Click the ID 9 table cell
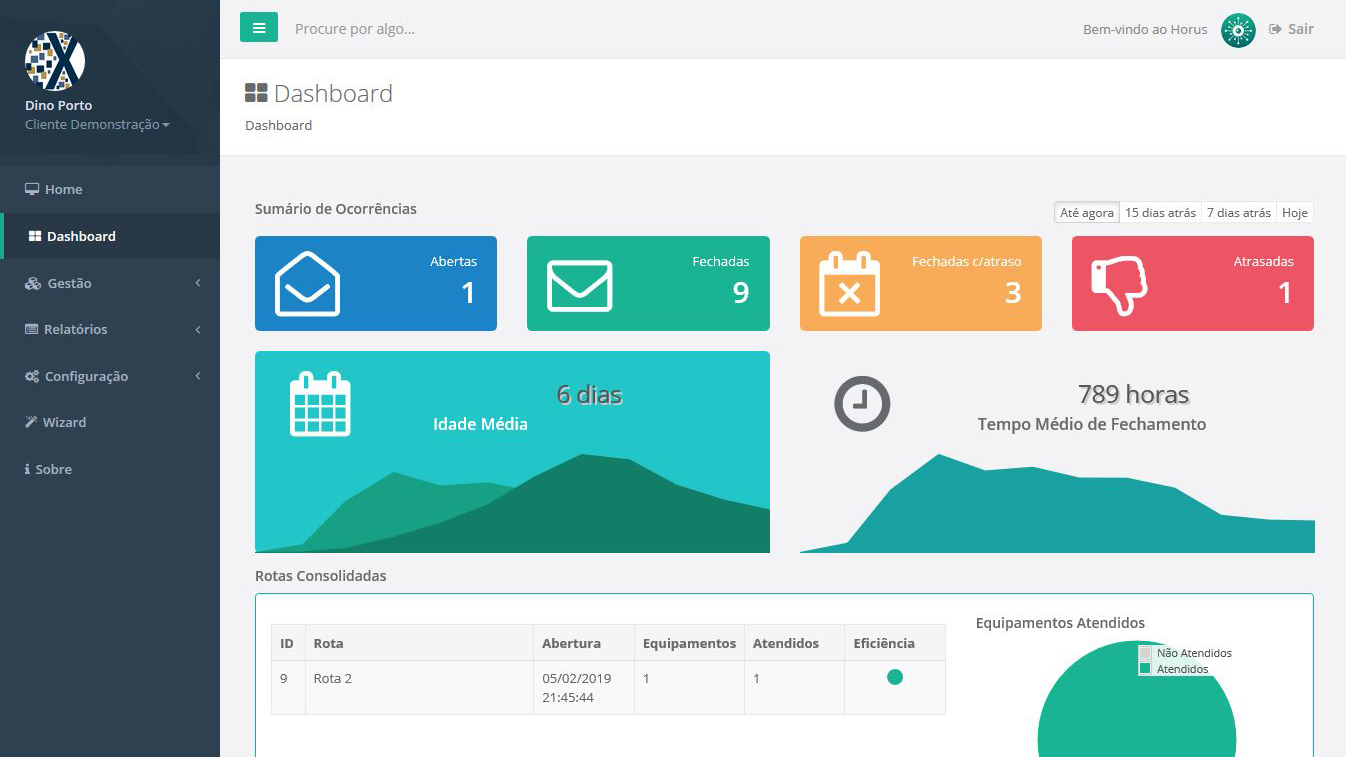The width and height of the screenshot is (1346, 757). [x=288, y=687]
